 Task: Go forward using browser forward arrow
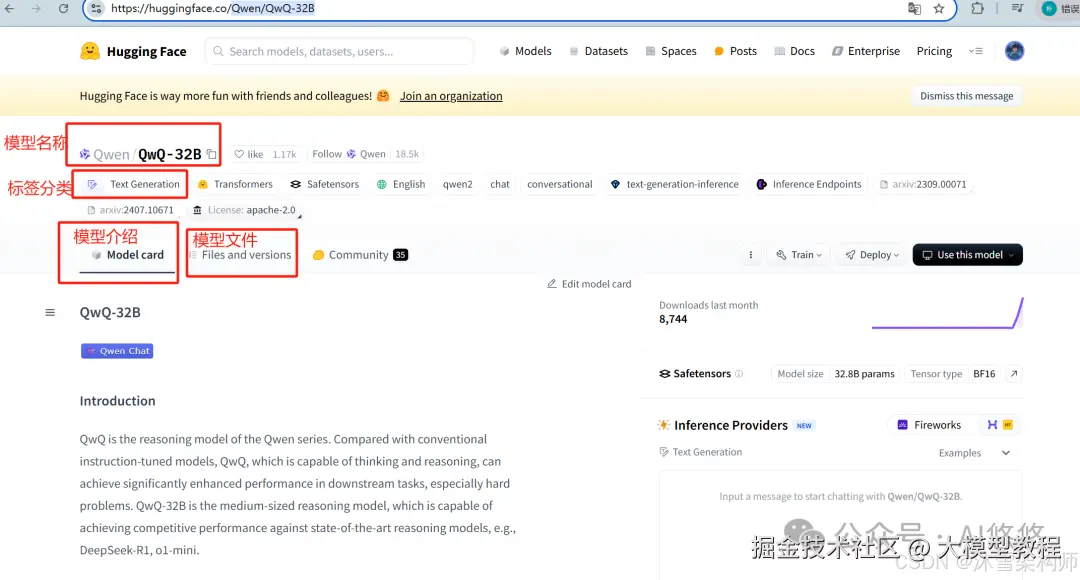(x=36, y=8)
